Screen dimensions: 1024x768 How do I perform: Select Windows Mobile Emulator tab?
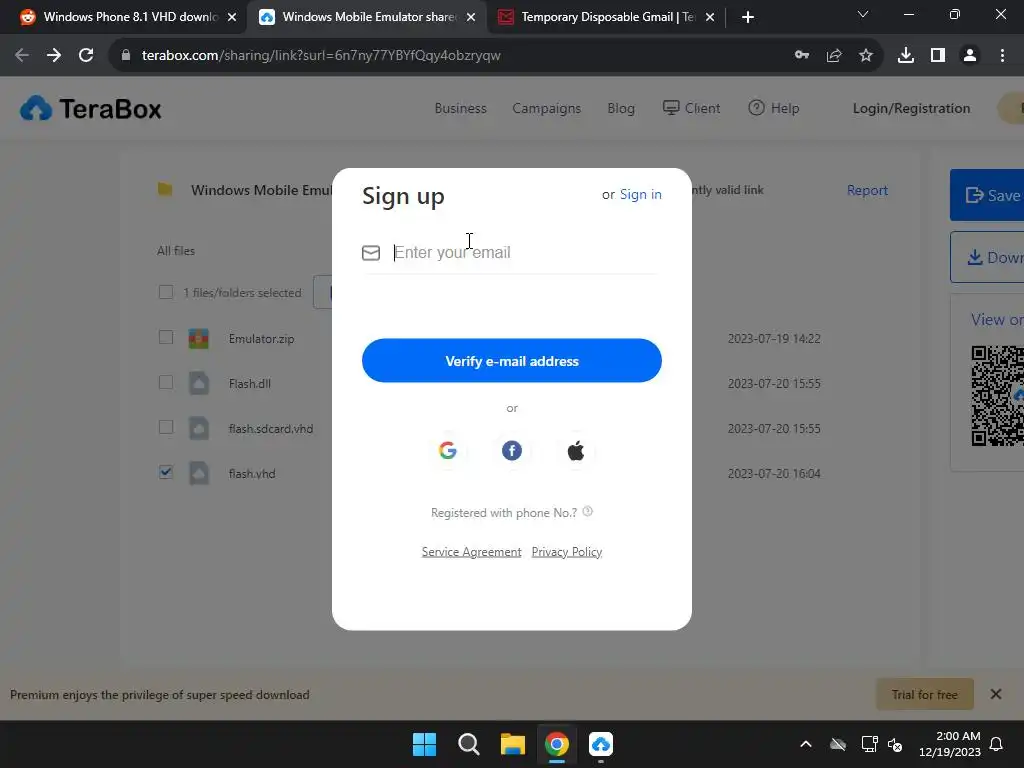tap(367, 17)
